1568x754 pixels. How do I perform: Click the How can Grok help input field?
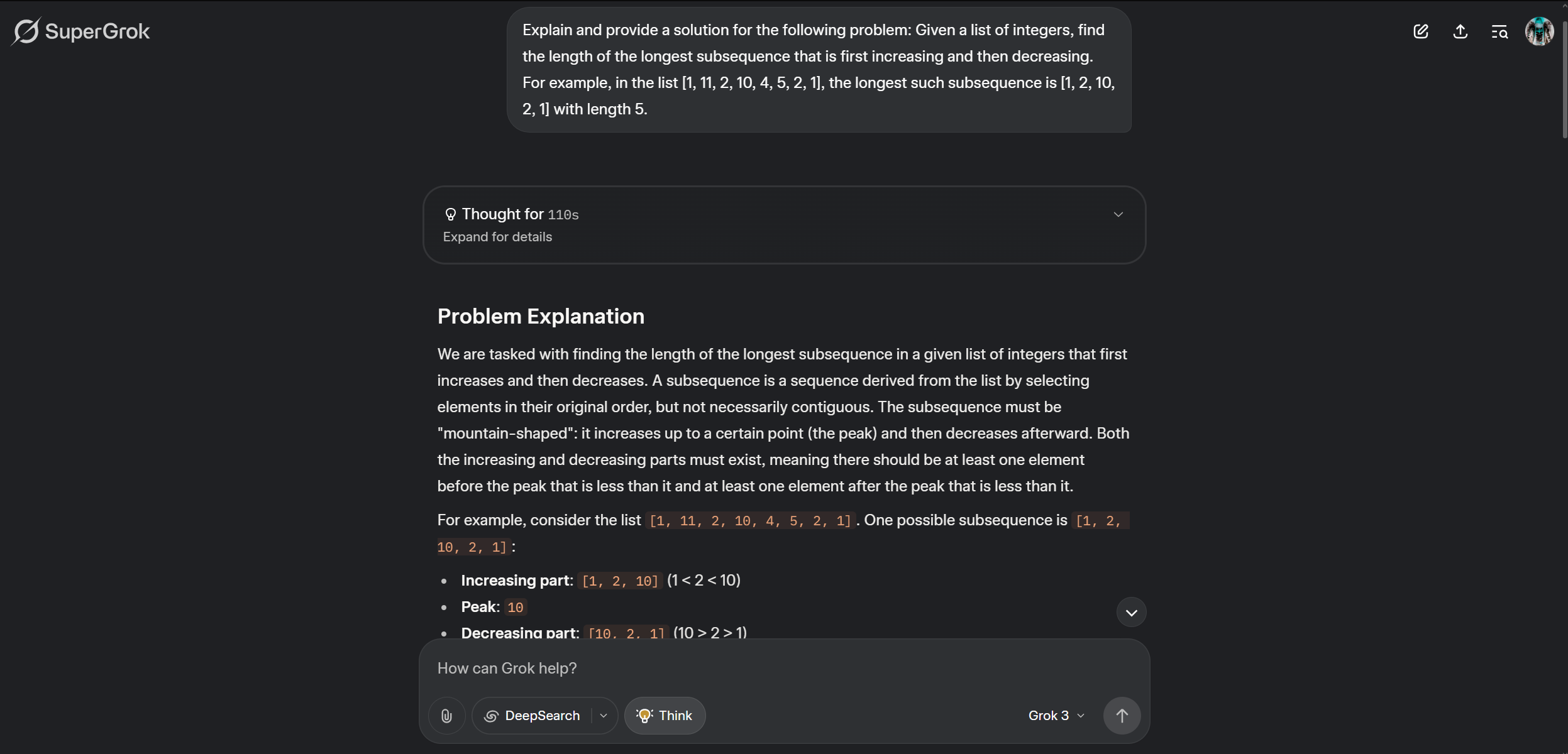point(784,669)
